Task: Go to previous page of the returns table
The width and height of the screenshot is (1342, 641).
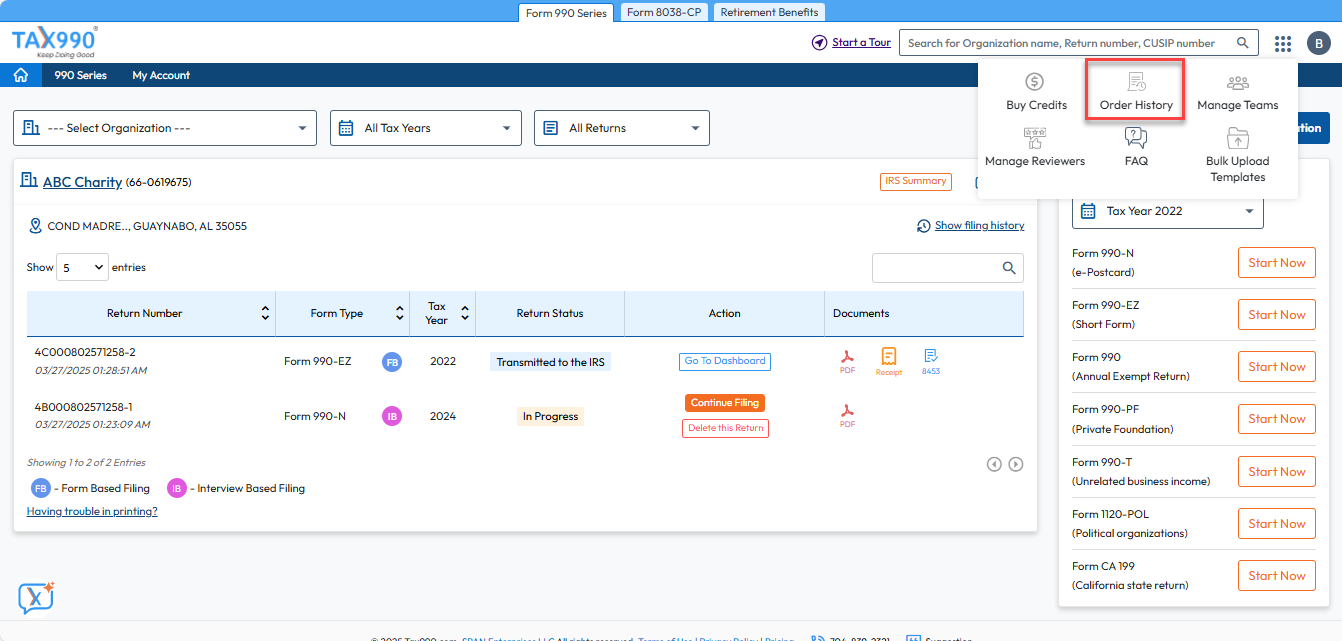Action: [x=994, y=464]
